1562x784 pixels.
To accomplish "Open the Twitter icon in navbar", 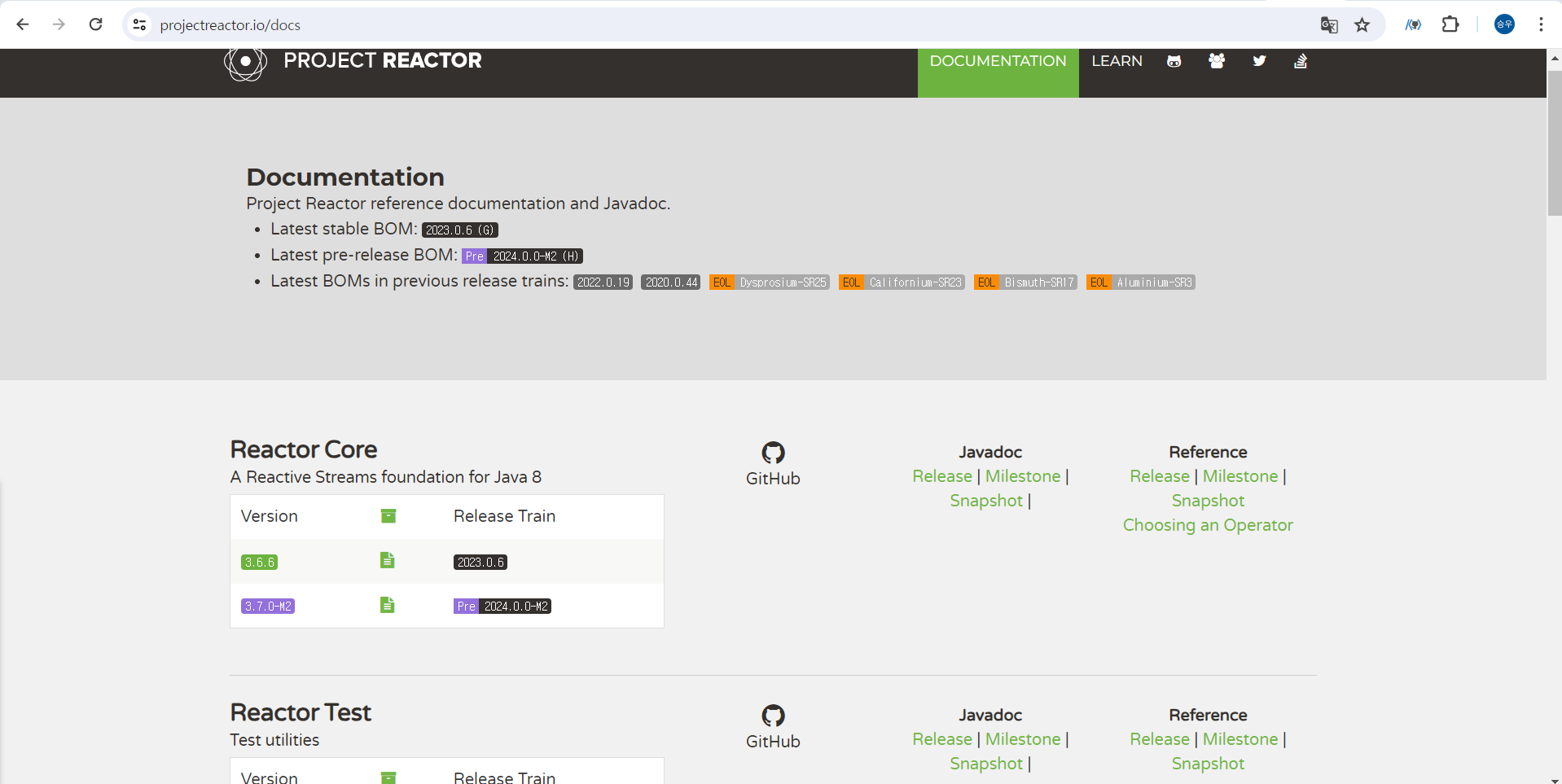I will [1259, 61].
